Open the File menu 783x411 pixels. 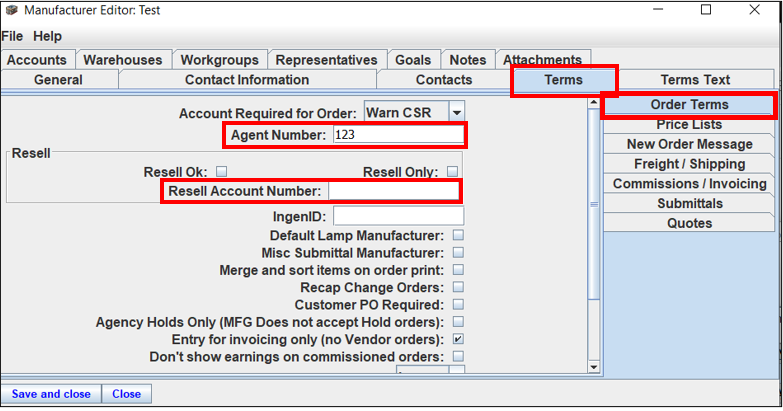(12, 36)
